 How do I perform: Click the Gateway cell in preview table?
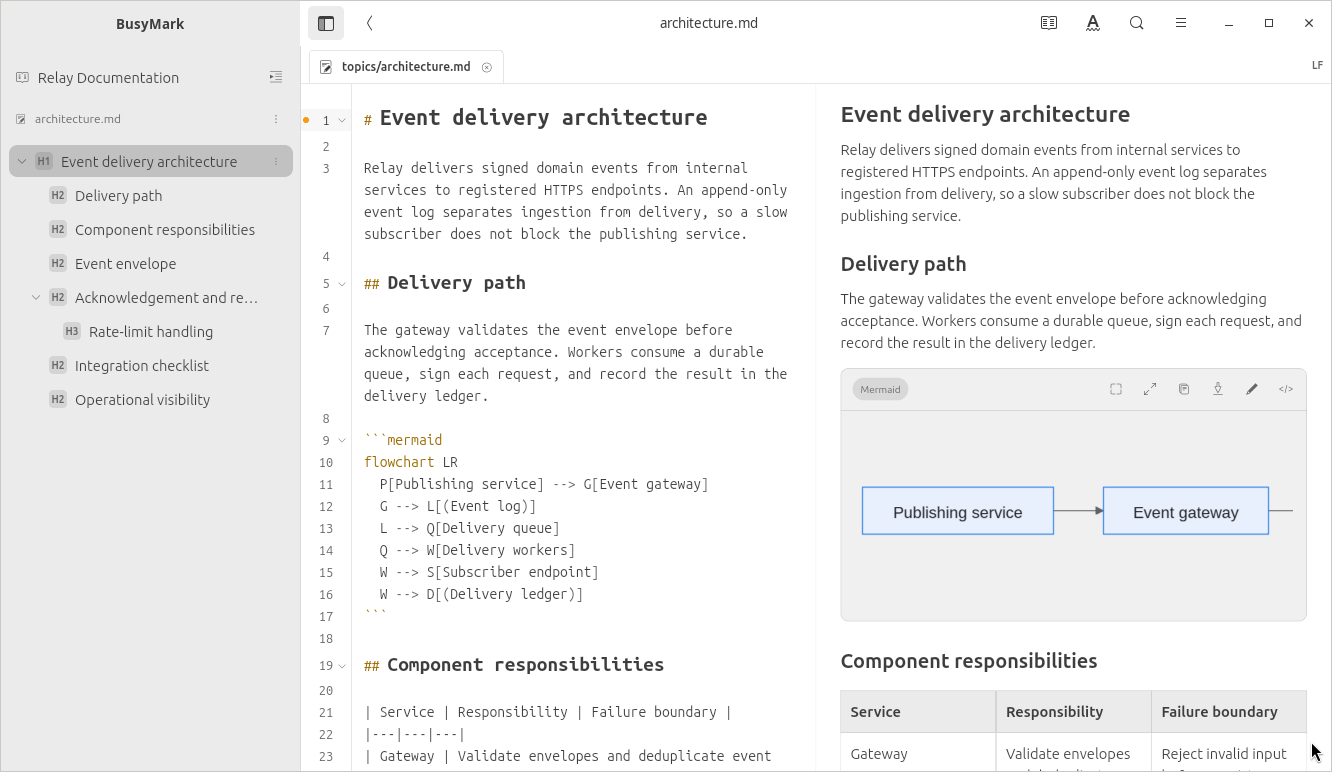(x=879, y=754)
